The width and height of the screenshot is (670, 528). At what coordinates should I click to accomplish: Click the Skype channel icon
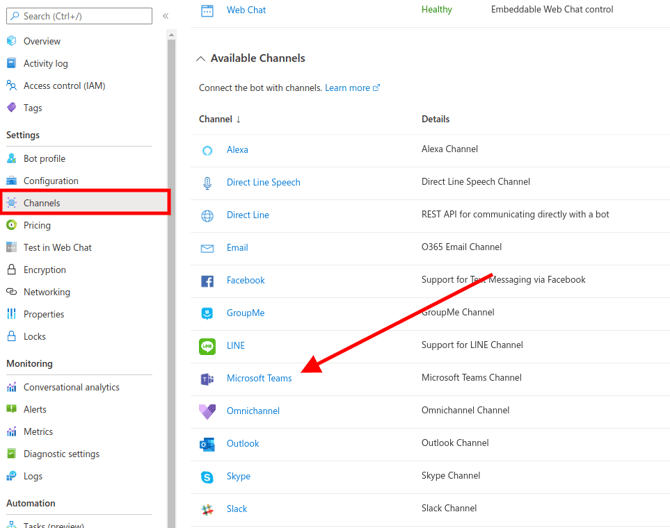(x=207, y=477)
